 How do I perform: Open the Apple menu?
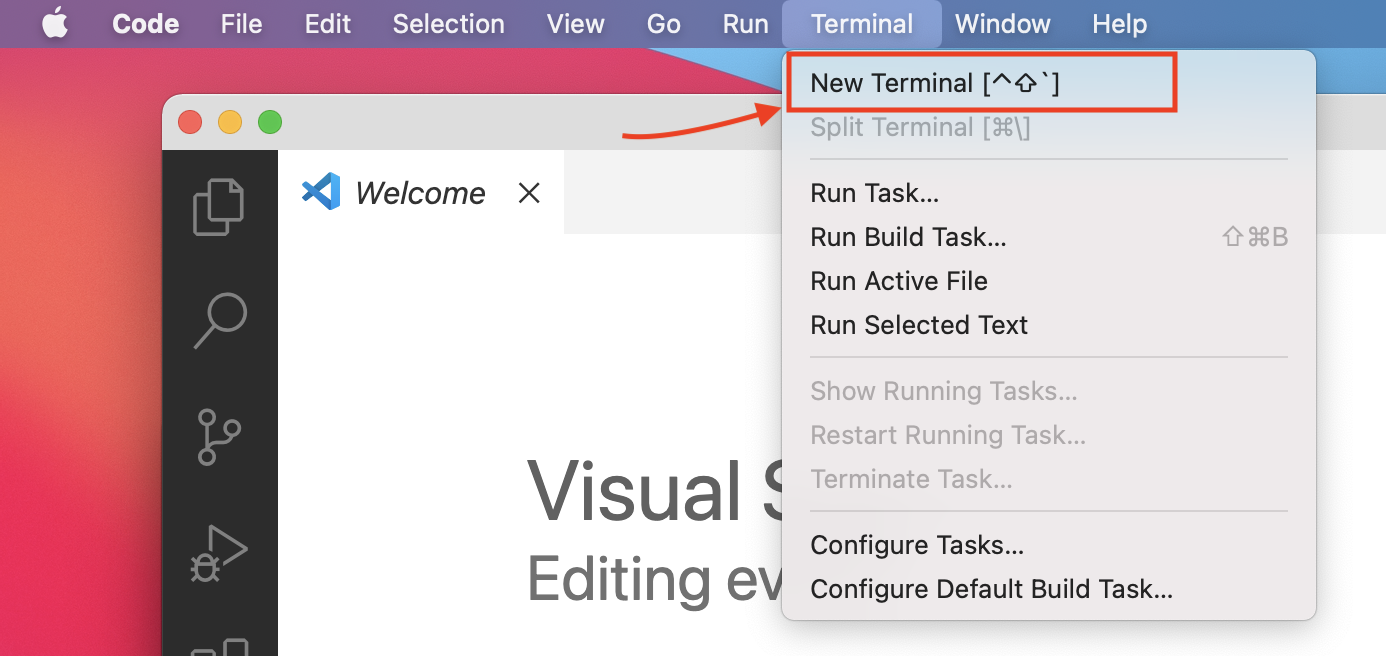point(55,24)
